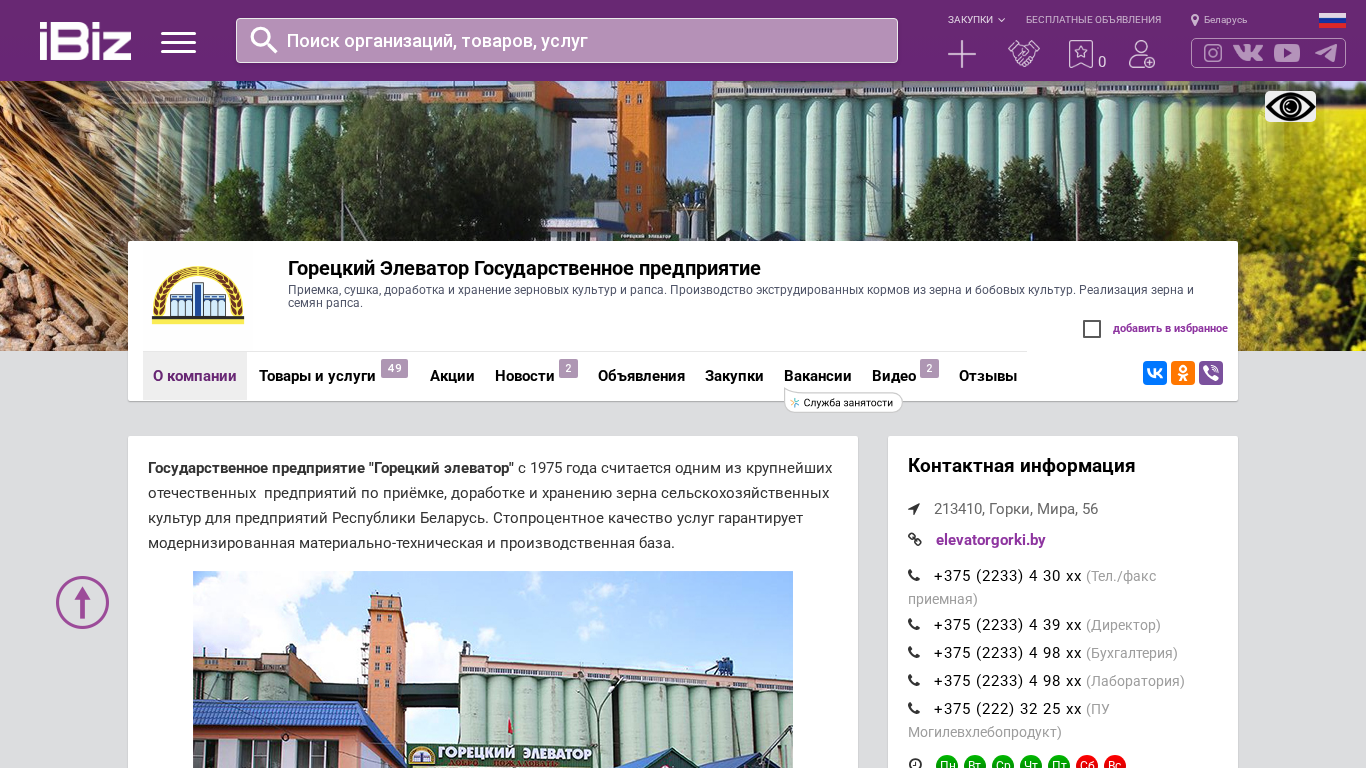Open the hamburger menu

coord(178,42)
